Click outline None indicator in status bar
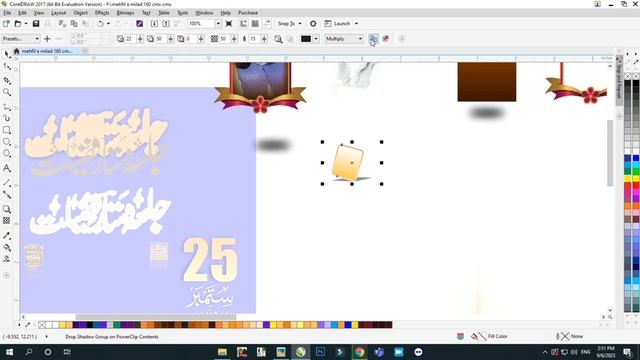640x360 pixels. [x=569, y=336]
